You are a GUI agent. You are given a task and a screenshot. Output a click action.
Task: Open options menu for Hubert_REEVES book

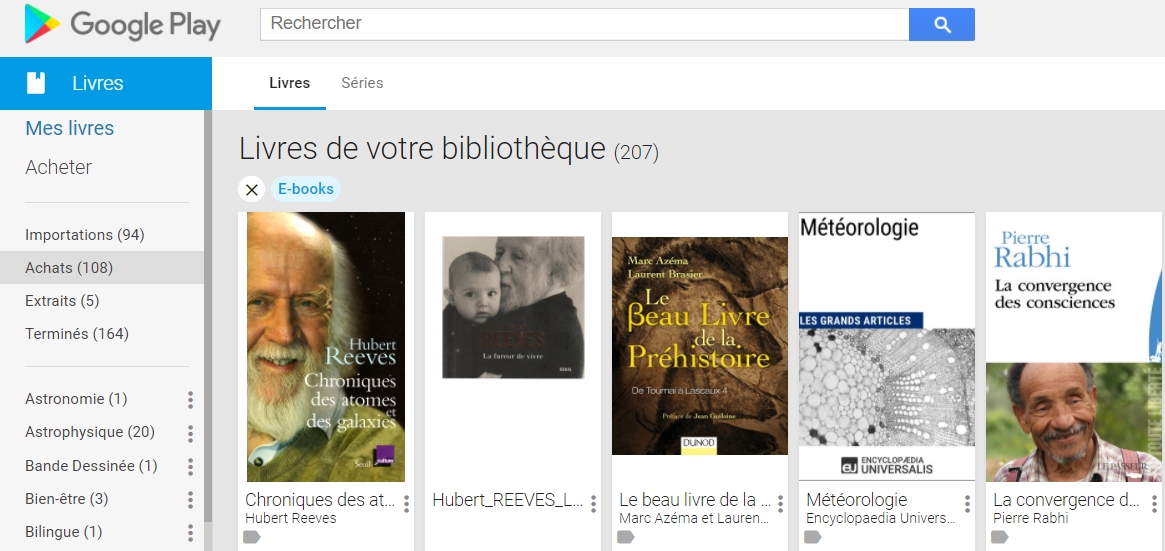(593, 504)
